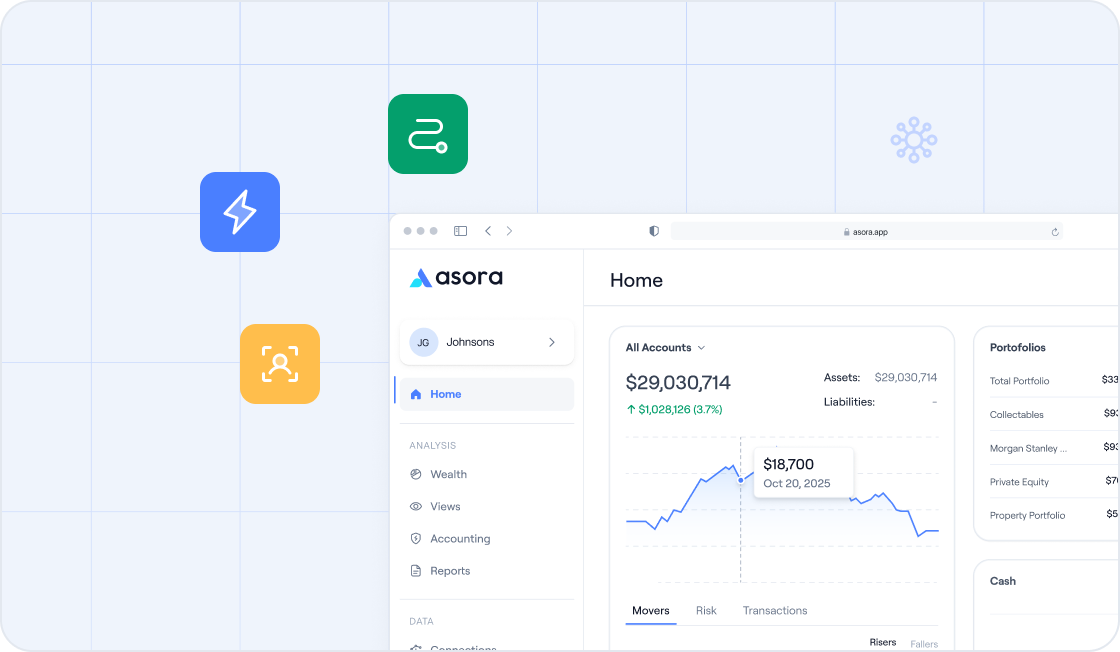Screen dimensions: 1120x652
Task: Click the Assets $29,030,714 value
Action: pos(906,377)
